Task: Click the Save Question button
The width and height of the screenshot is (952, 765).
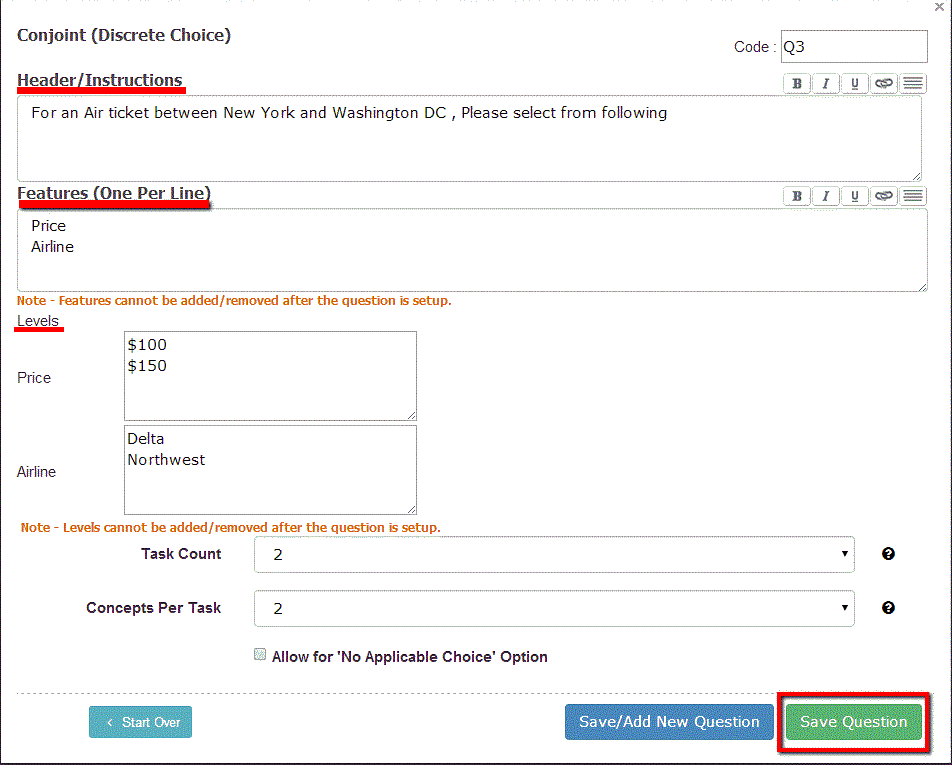Action: (853, 722)
